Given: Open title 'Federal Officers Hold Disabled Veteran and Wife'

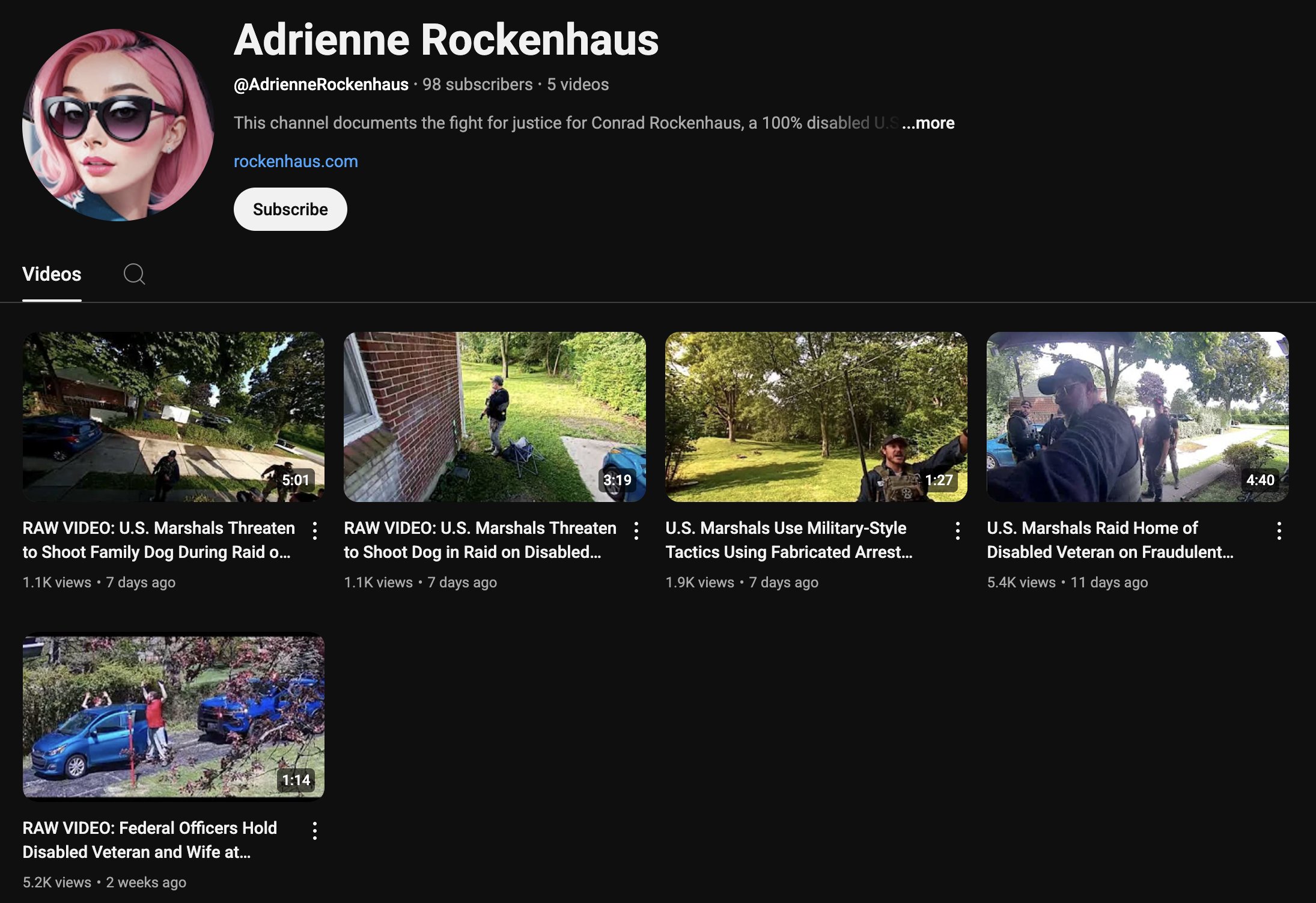Looking at the screenshot, I should [x=150, y=840].
